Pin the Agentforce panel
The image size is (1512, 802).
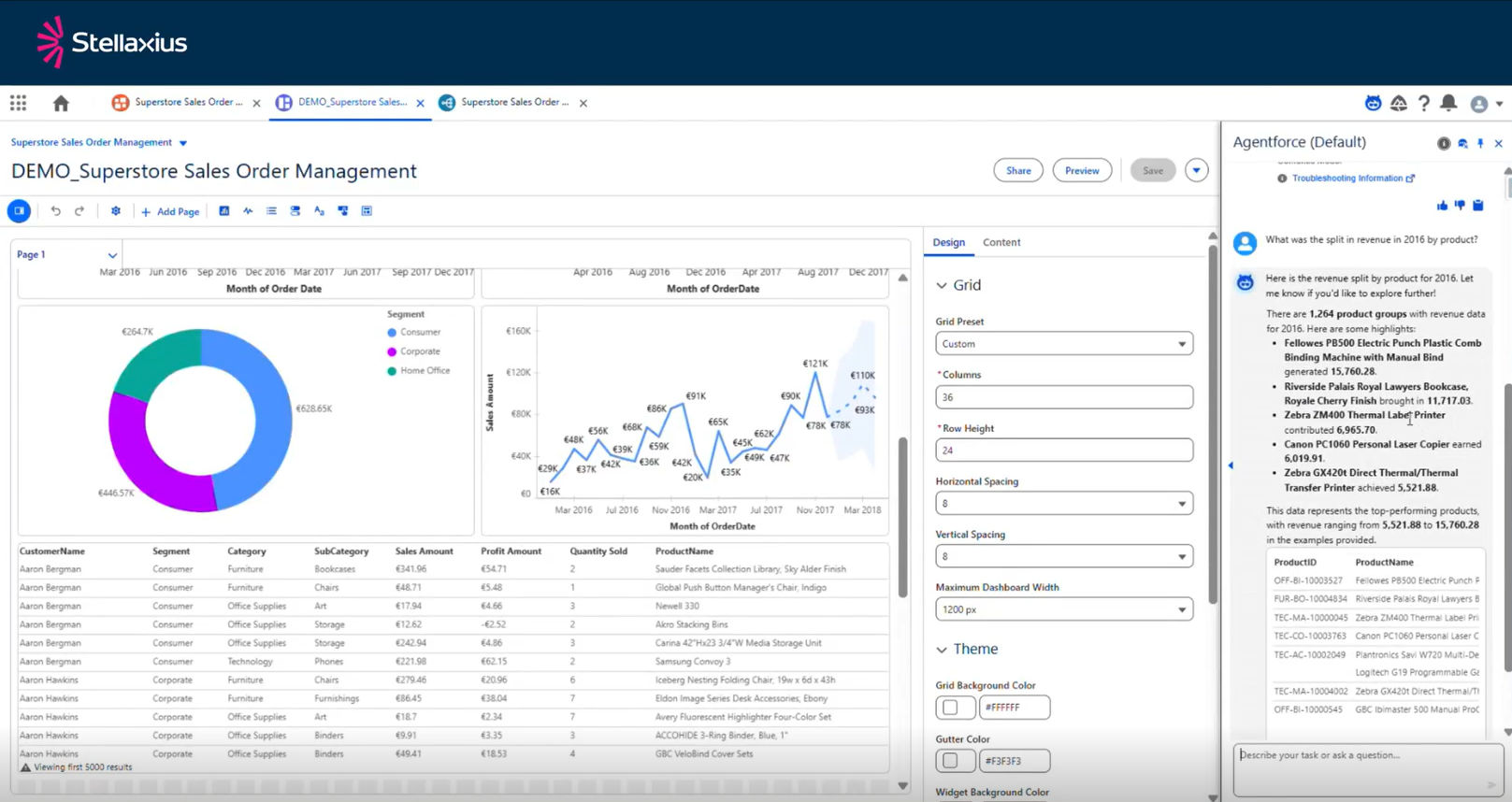(1480, 143)
